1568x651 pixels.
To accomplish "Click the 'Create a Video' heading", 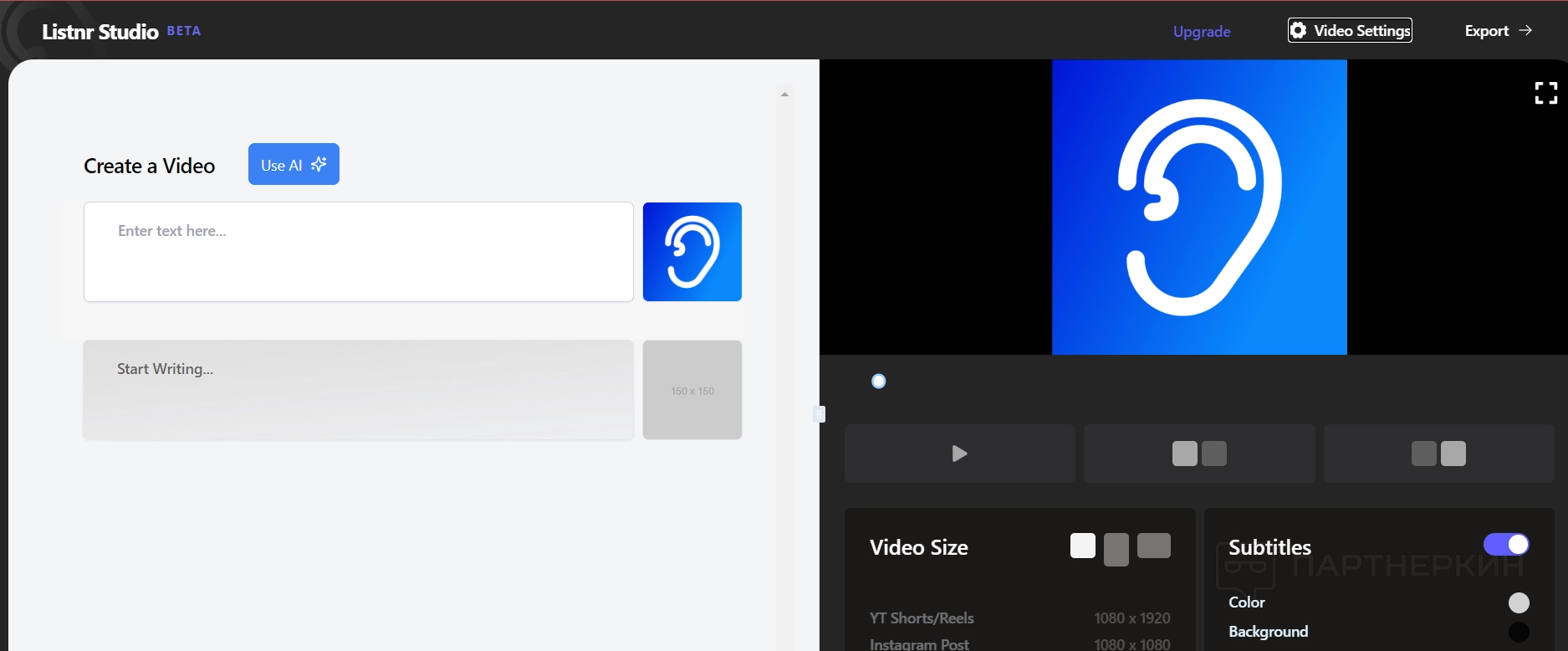I will point(150,166).
